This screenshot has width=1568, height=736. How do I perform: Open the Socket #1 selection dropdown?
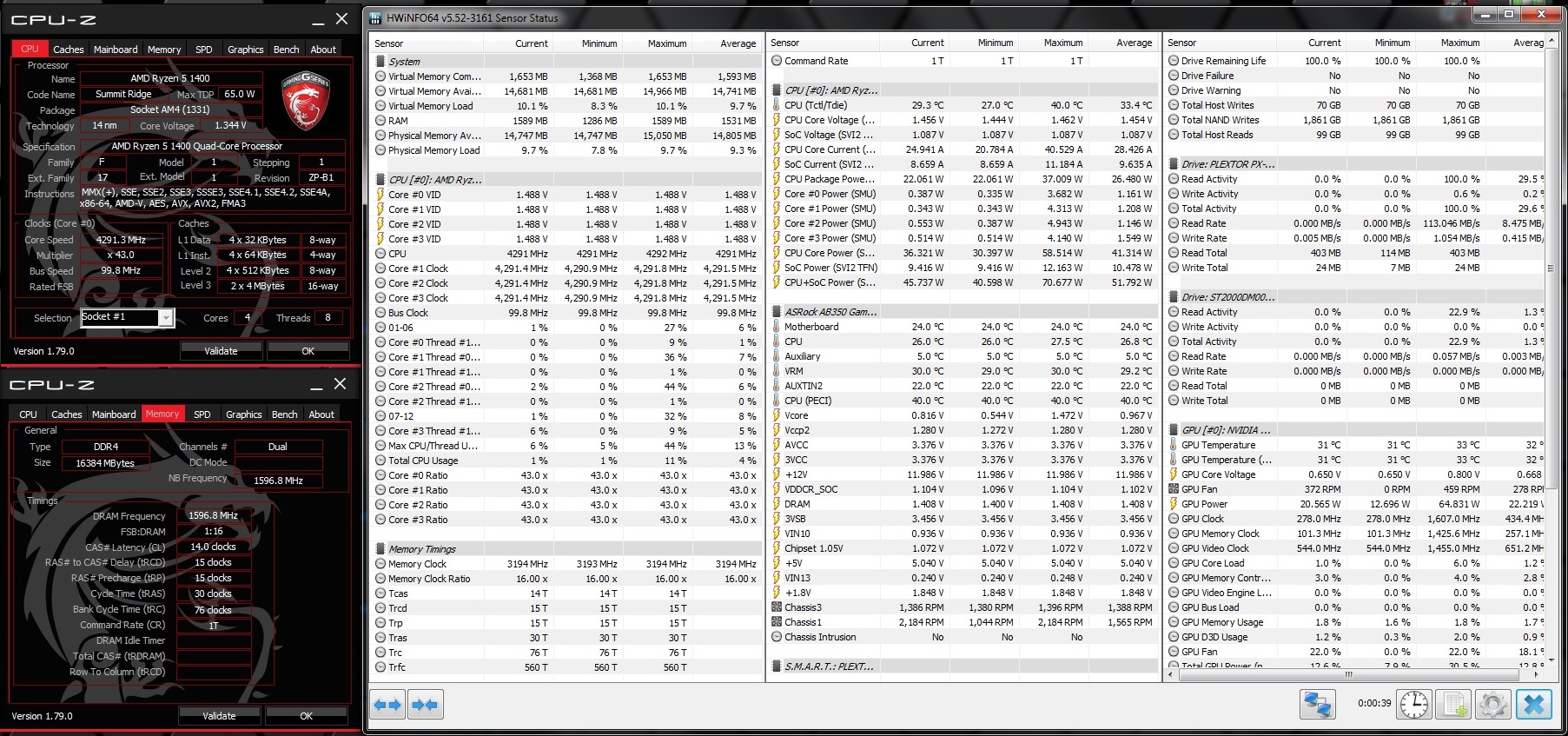click(x=165, y=318)
